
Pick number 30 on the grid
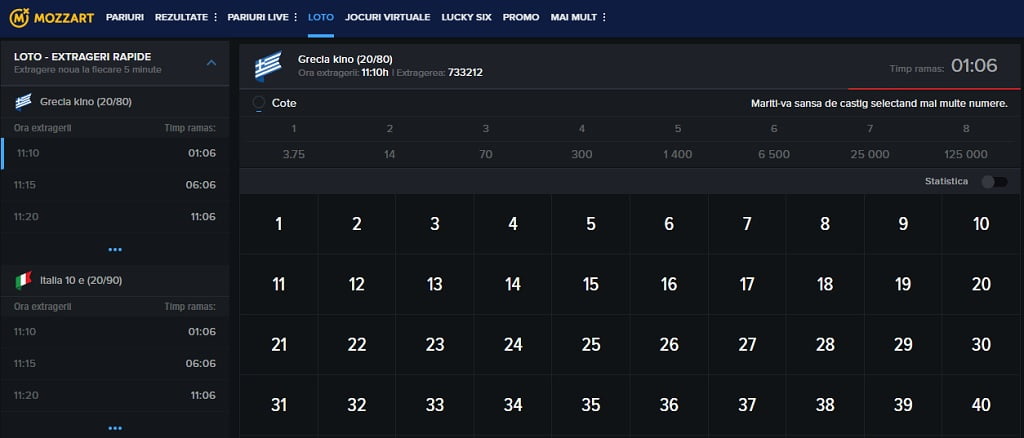(x=981, y=345)
